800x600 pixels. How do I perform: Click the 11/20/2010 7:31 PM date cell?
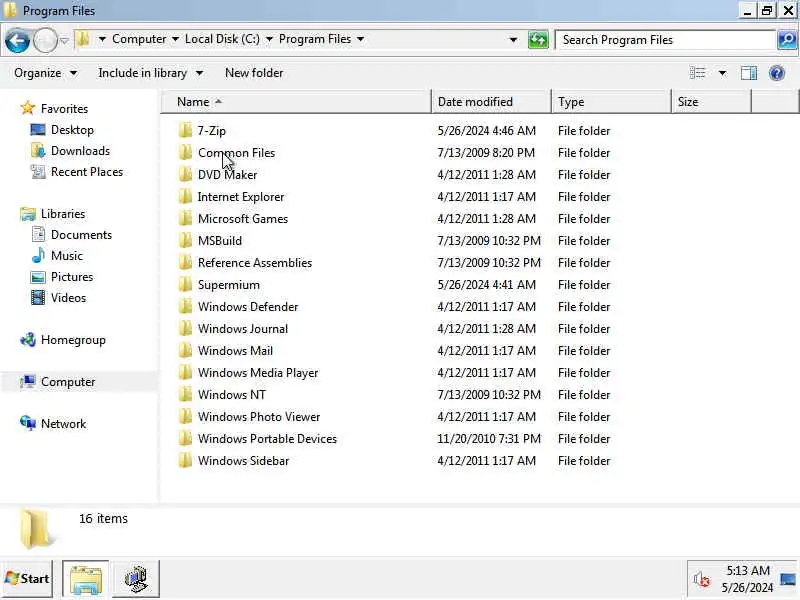point(489,438)
